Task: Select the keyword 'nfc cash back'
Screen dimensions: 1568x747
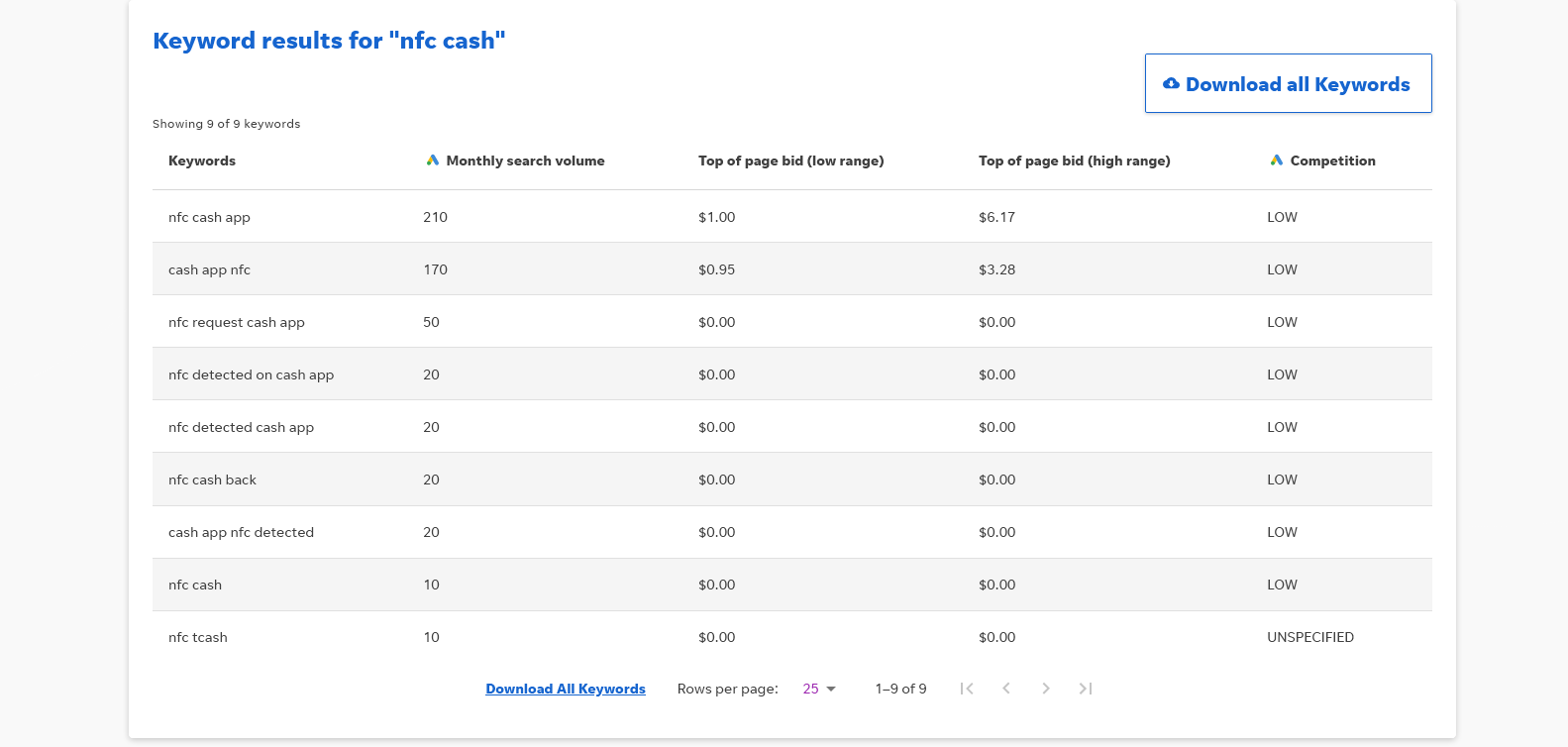Action: coord(212,480)
